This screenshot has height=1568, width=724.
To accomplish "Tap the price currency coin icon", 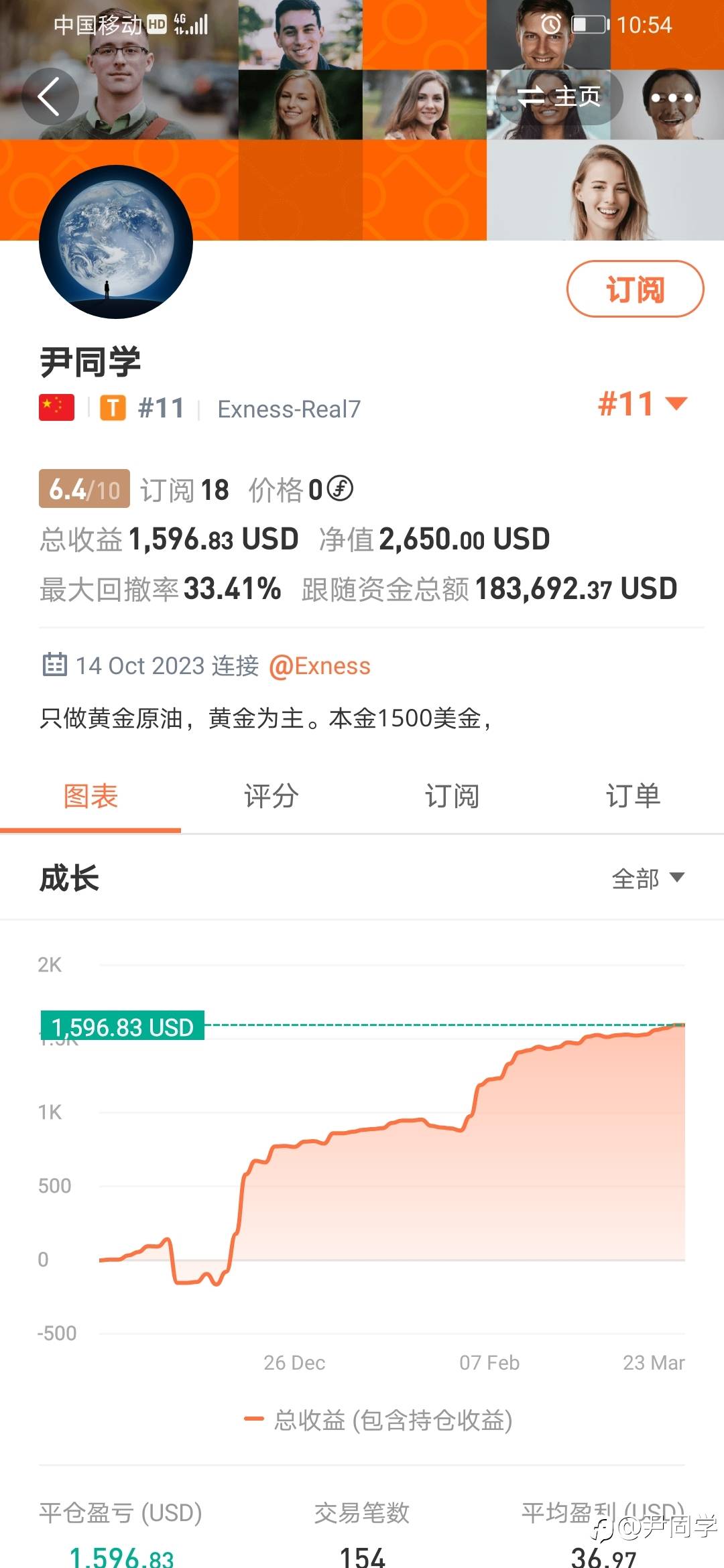I will 340,488.
